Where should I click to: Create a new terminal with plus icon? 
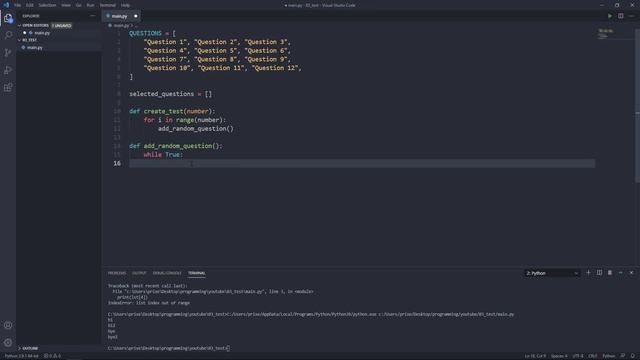(588, 273)
